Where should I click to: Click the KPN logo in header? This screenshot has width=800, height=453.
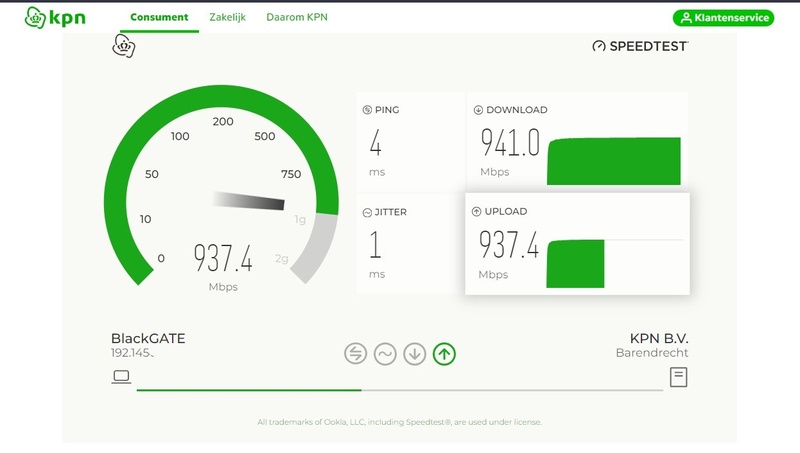pos(55,17)
